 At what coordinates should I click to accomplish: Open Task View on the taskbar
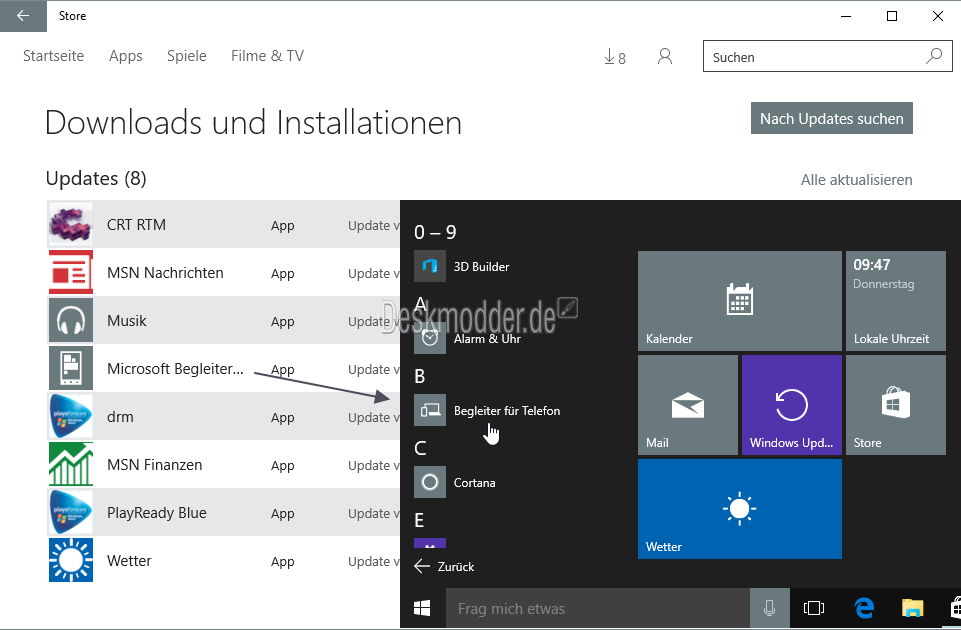pos(813,608)
